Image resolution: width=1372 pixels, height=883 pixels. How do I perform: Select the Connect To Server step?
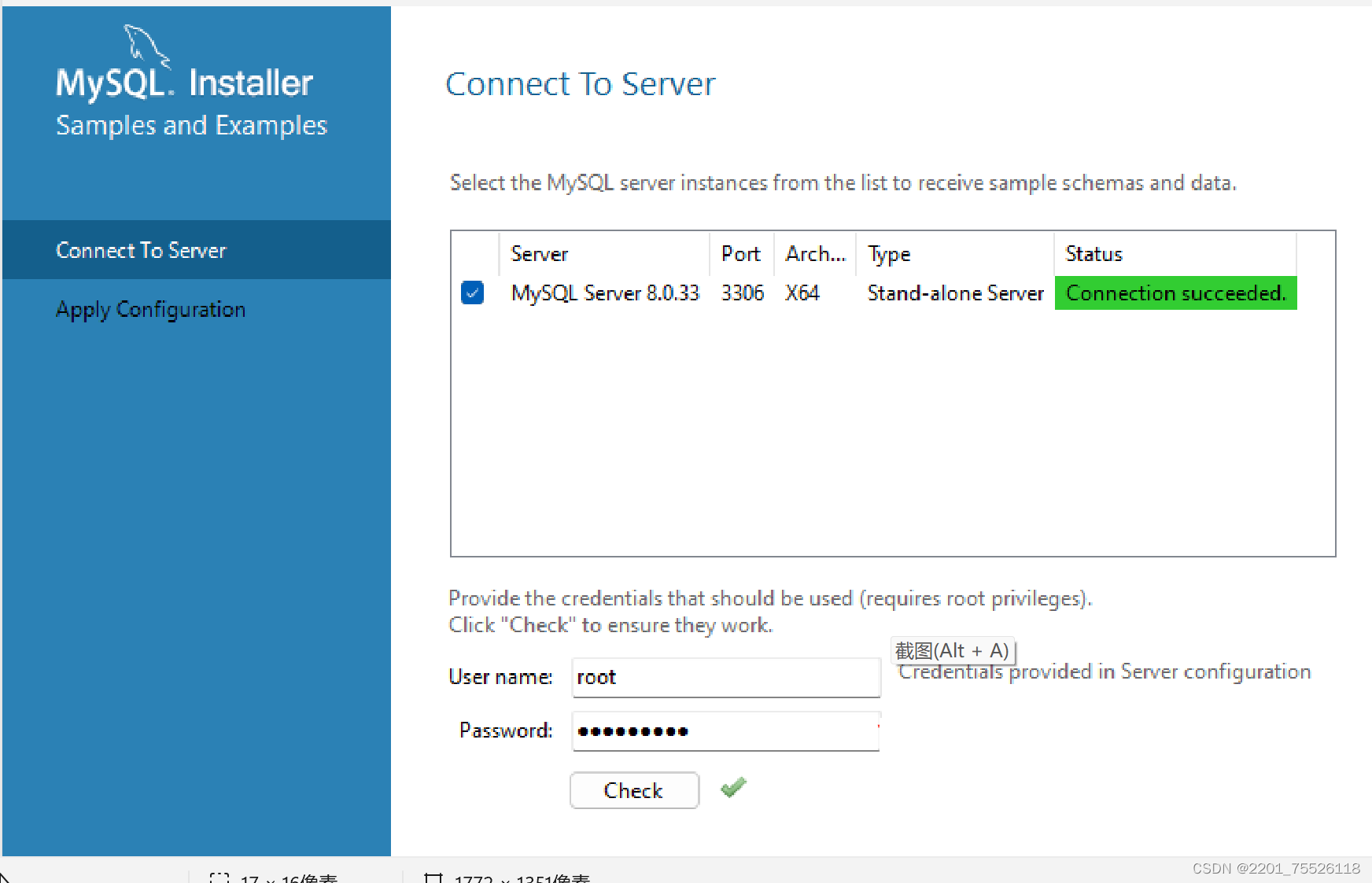(x=140, y=250)
